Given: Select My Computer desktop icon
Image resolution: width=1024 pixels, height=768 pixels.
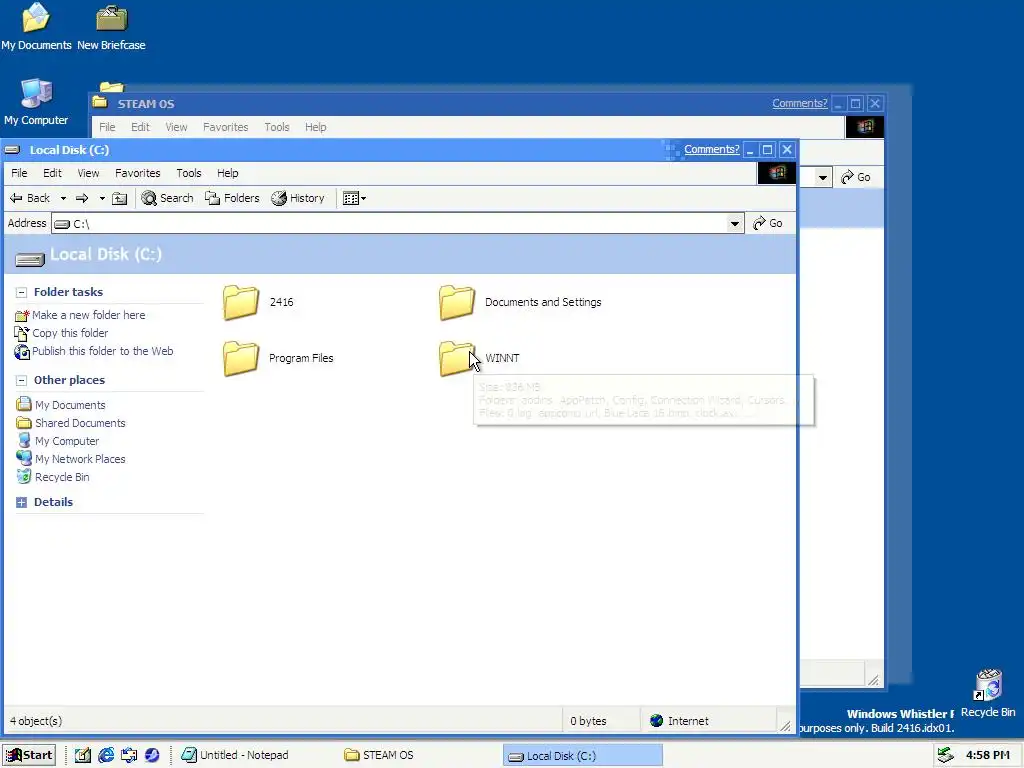Looking at the screenshot, I should click(36, 103).
